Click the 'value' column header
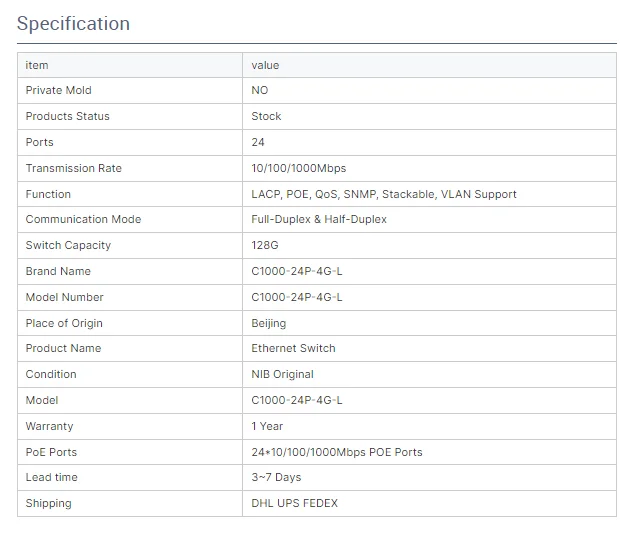This screenshot has height=533, width=644. (x=265, y=65)
